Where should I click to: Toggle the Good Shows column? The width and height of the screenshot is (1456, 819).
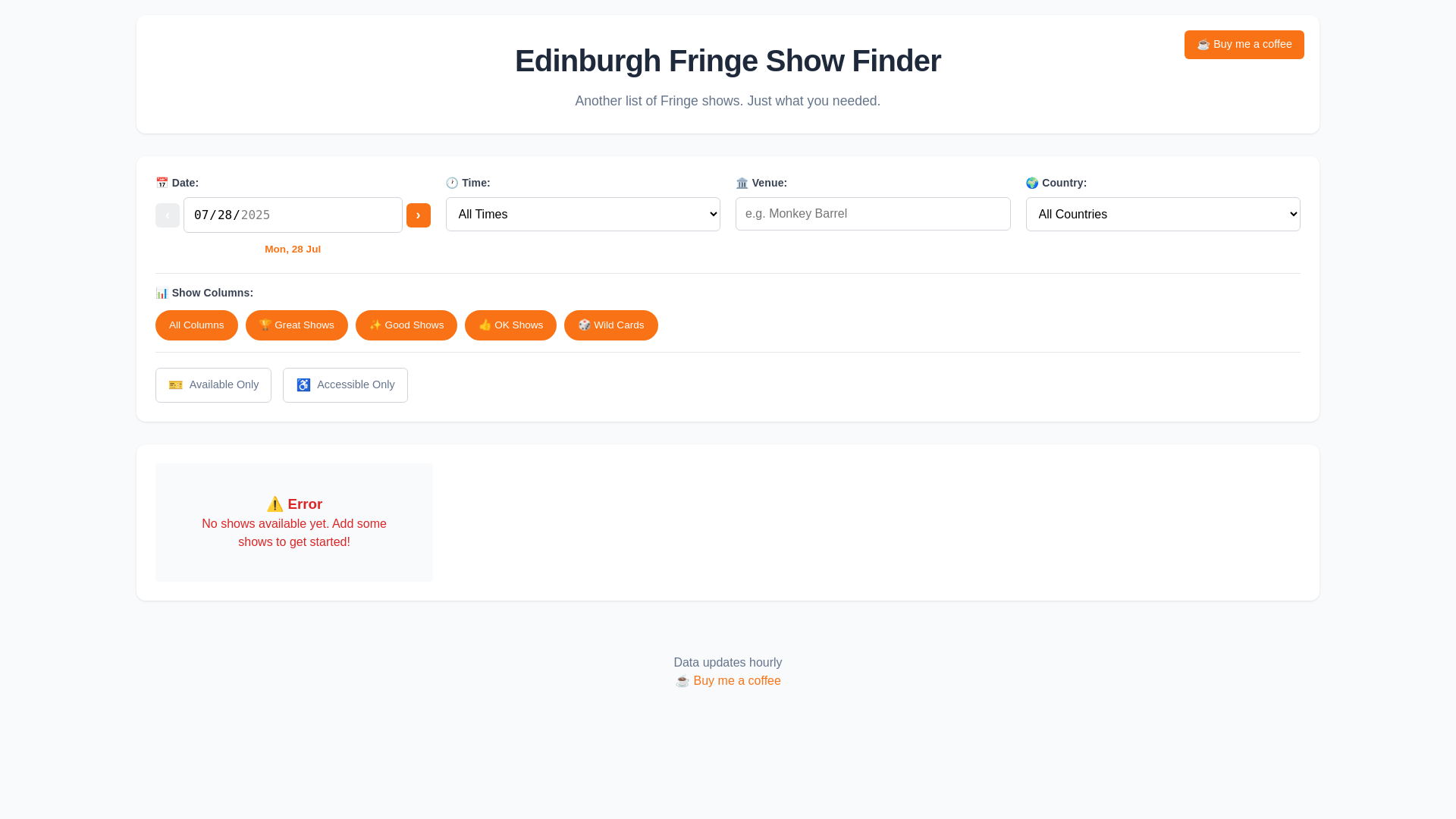(x=406, y=325)
